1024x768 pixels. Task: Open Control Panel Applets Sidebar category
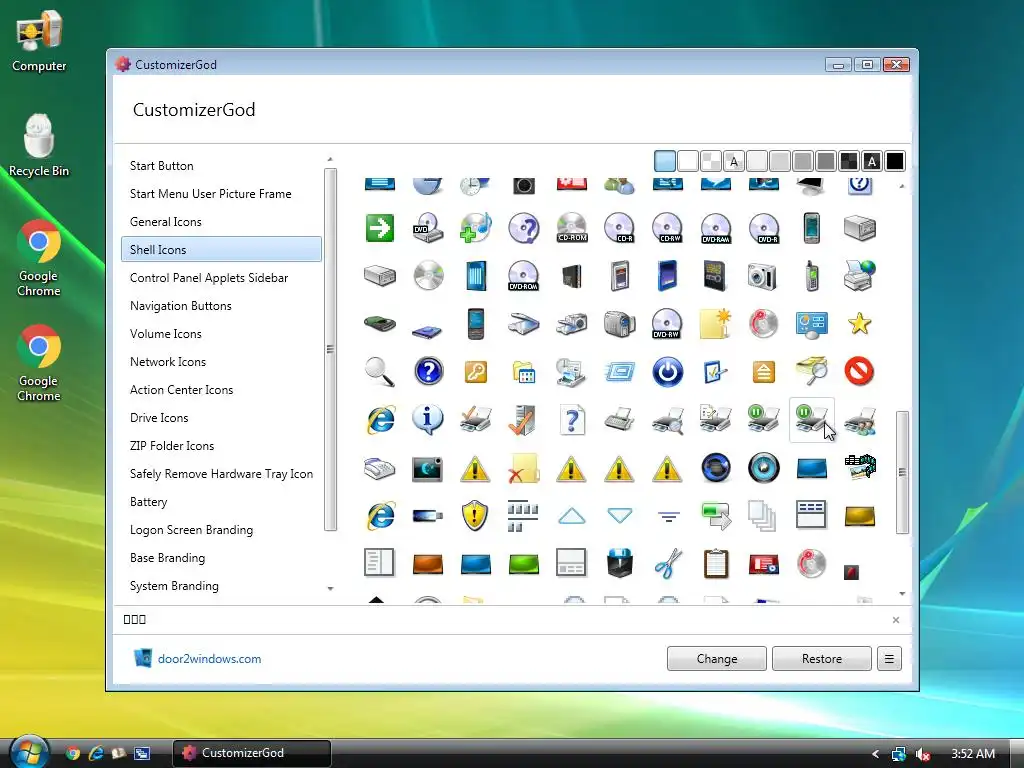pyautogui.click(x=221, y=278)
